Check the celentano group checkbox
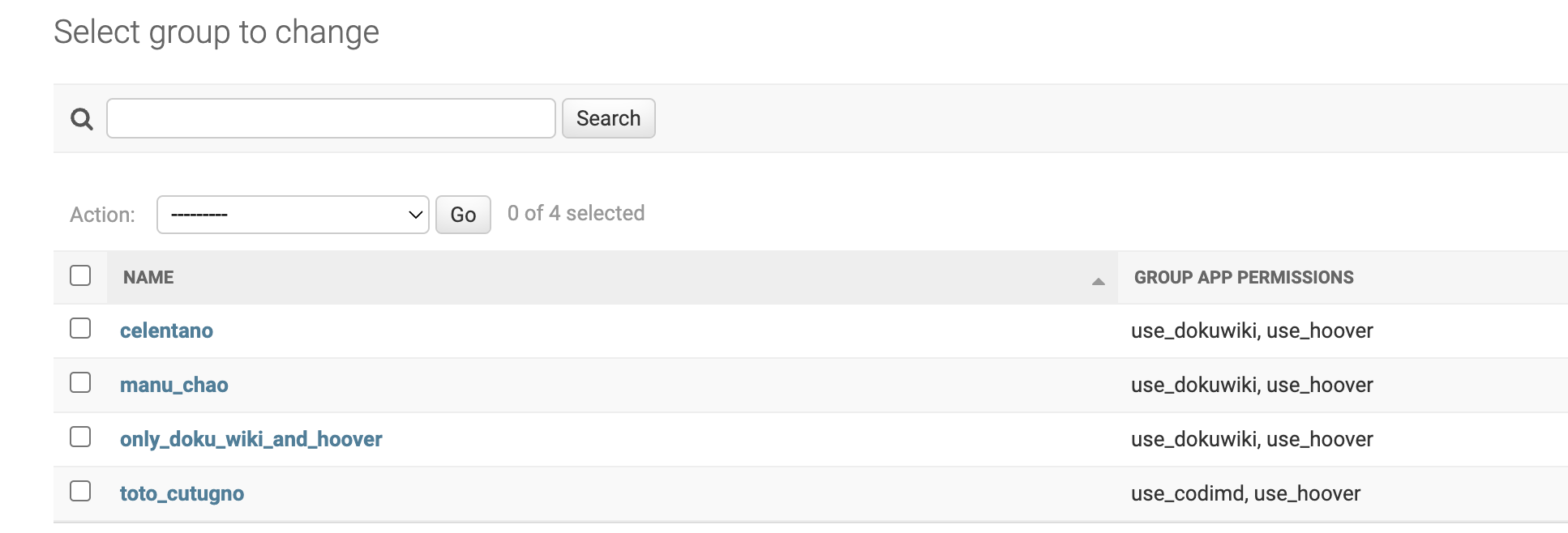 (x=80, y=328)
